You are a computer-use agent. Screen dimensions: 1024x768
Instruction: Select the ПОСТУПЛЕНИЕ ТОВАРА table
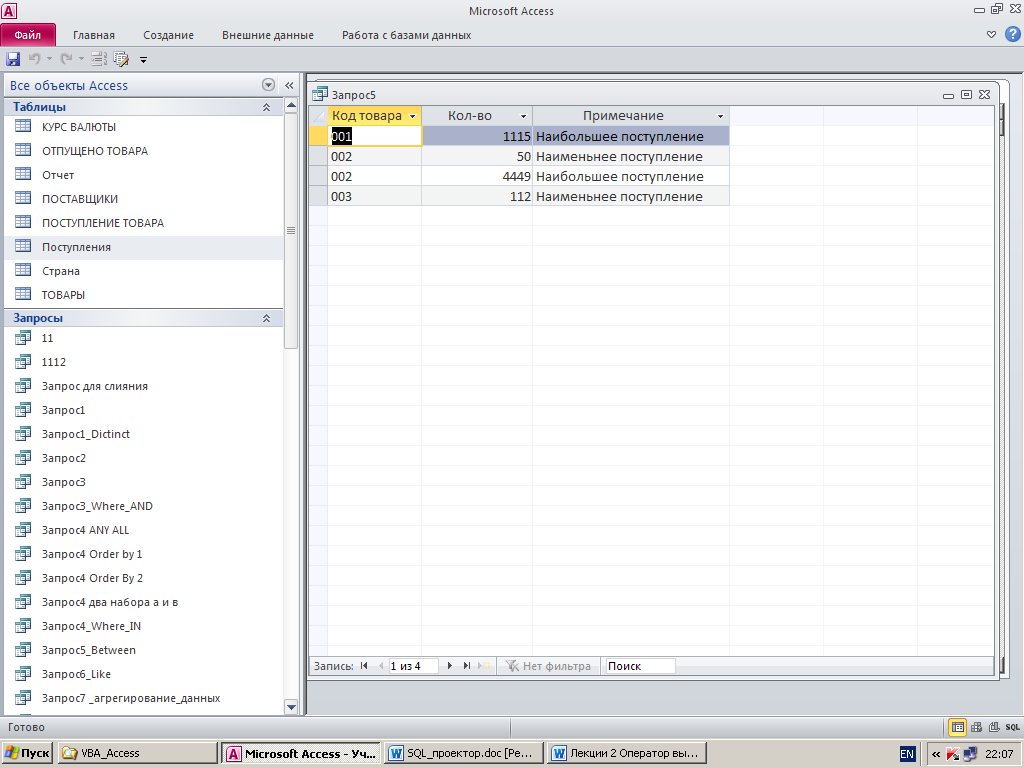[144, 223]
